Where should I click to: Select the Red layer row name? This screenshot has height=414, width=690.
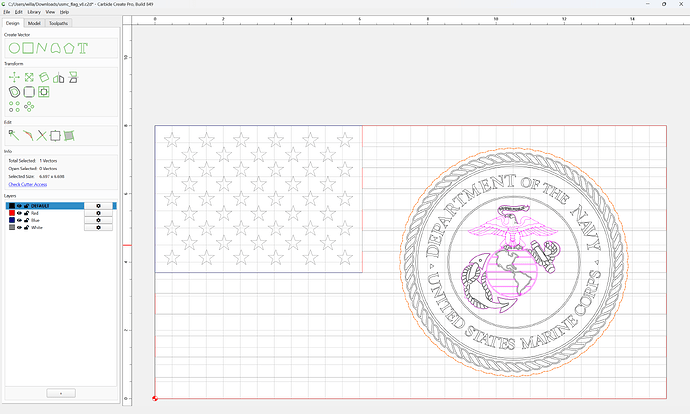click(x=35, y=213)
